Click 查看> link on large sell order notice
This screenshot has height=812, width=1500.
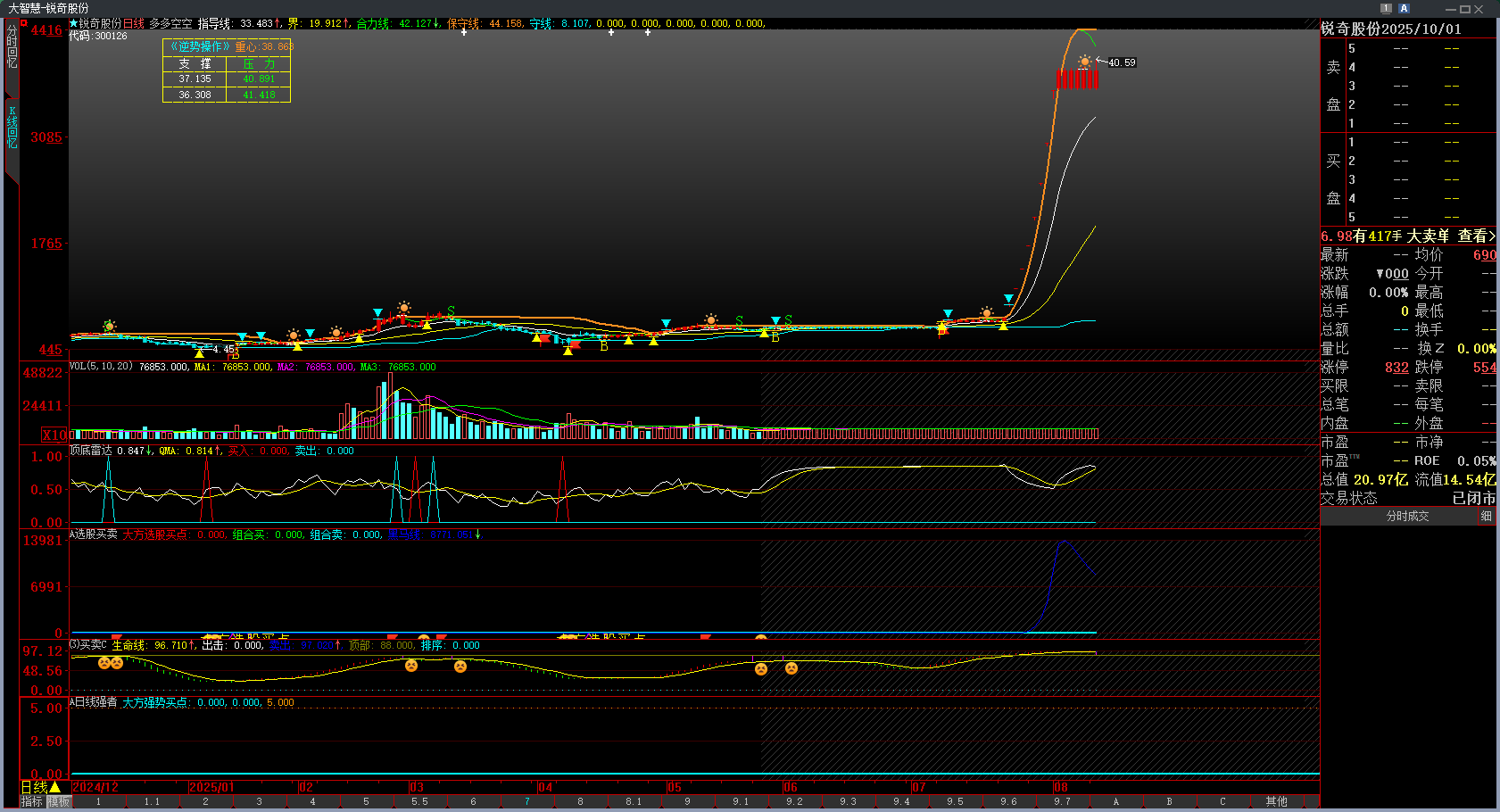(1477, 236)
